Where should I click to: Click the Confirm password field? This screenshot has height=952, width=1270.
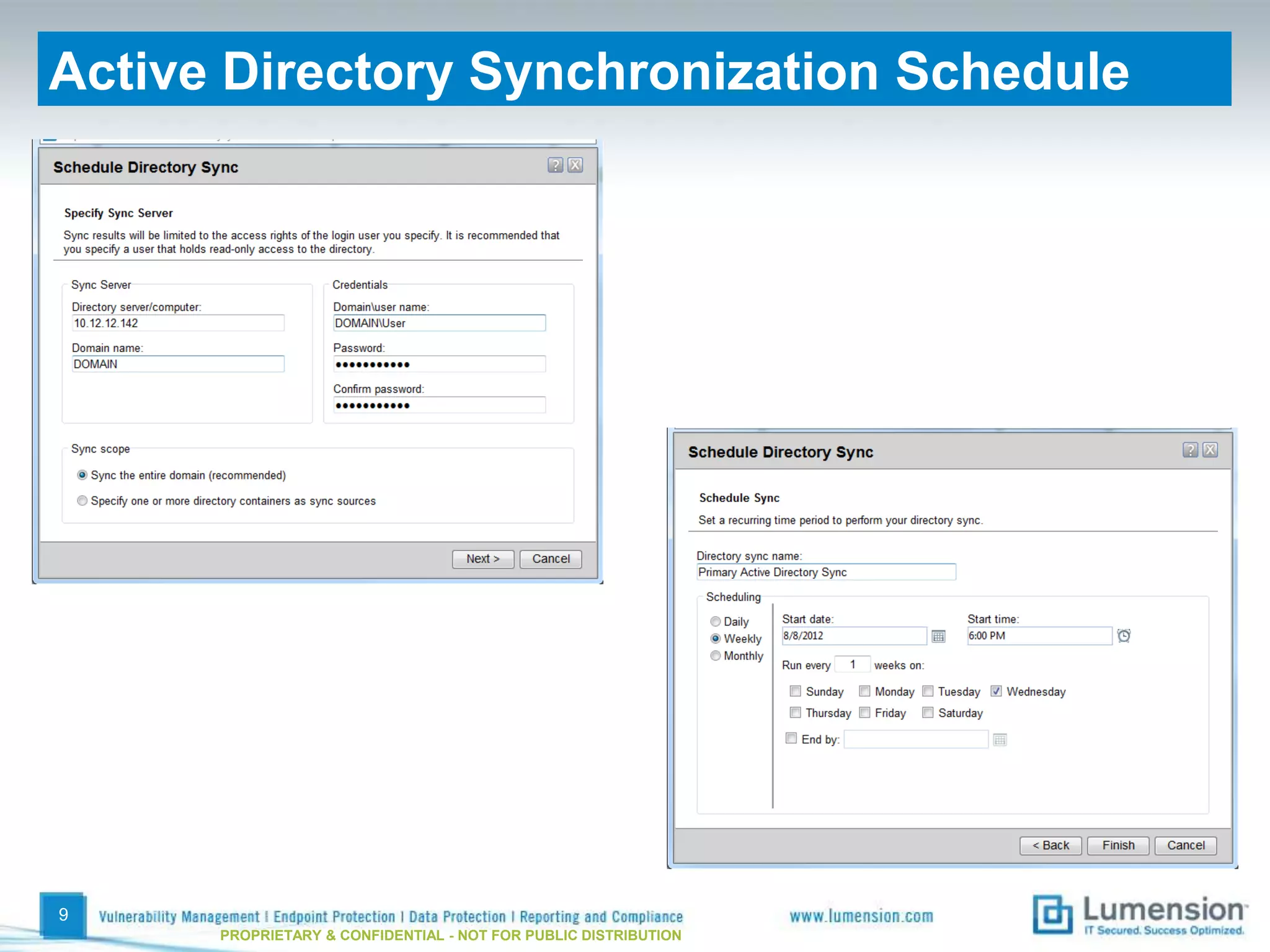coord(440,405)
